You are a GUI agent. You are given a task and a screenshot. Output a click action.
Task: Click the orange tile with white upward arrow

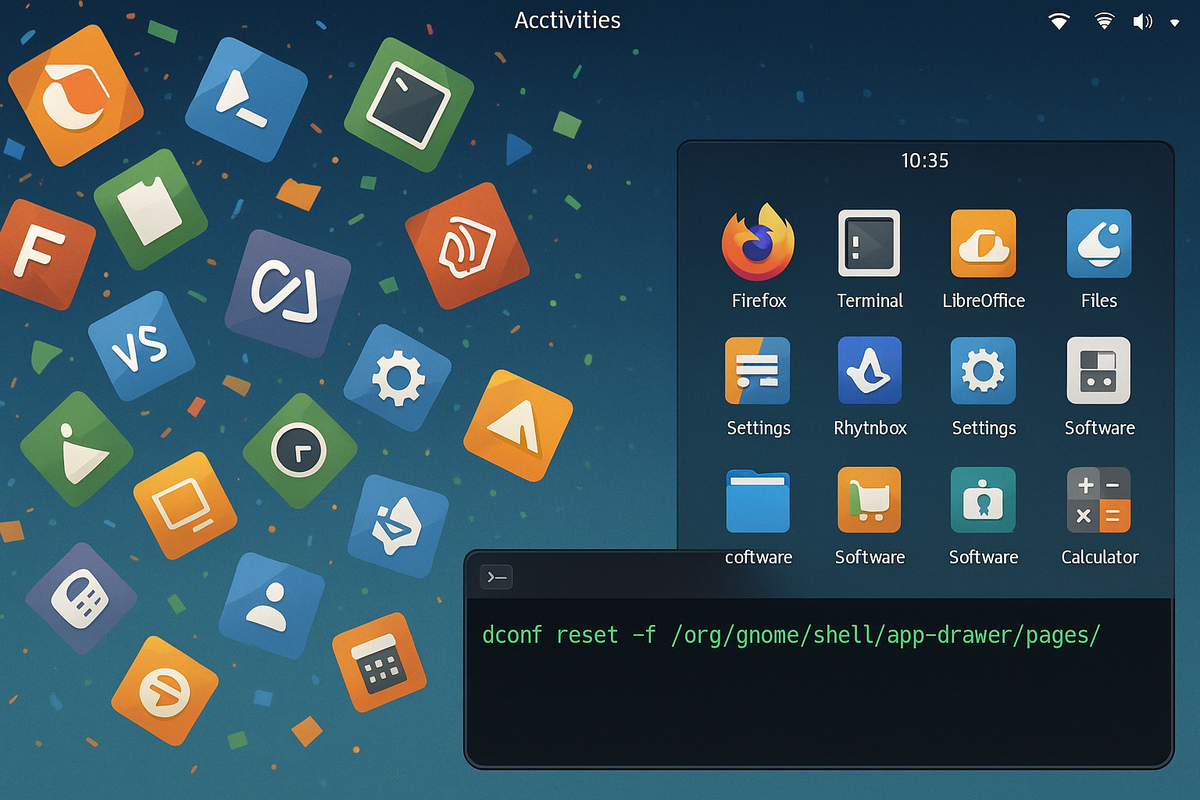click(x=518, y=426)
